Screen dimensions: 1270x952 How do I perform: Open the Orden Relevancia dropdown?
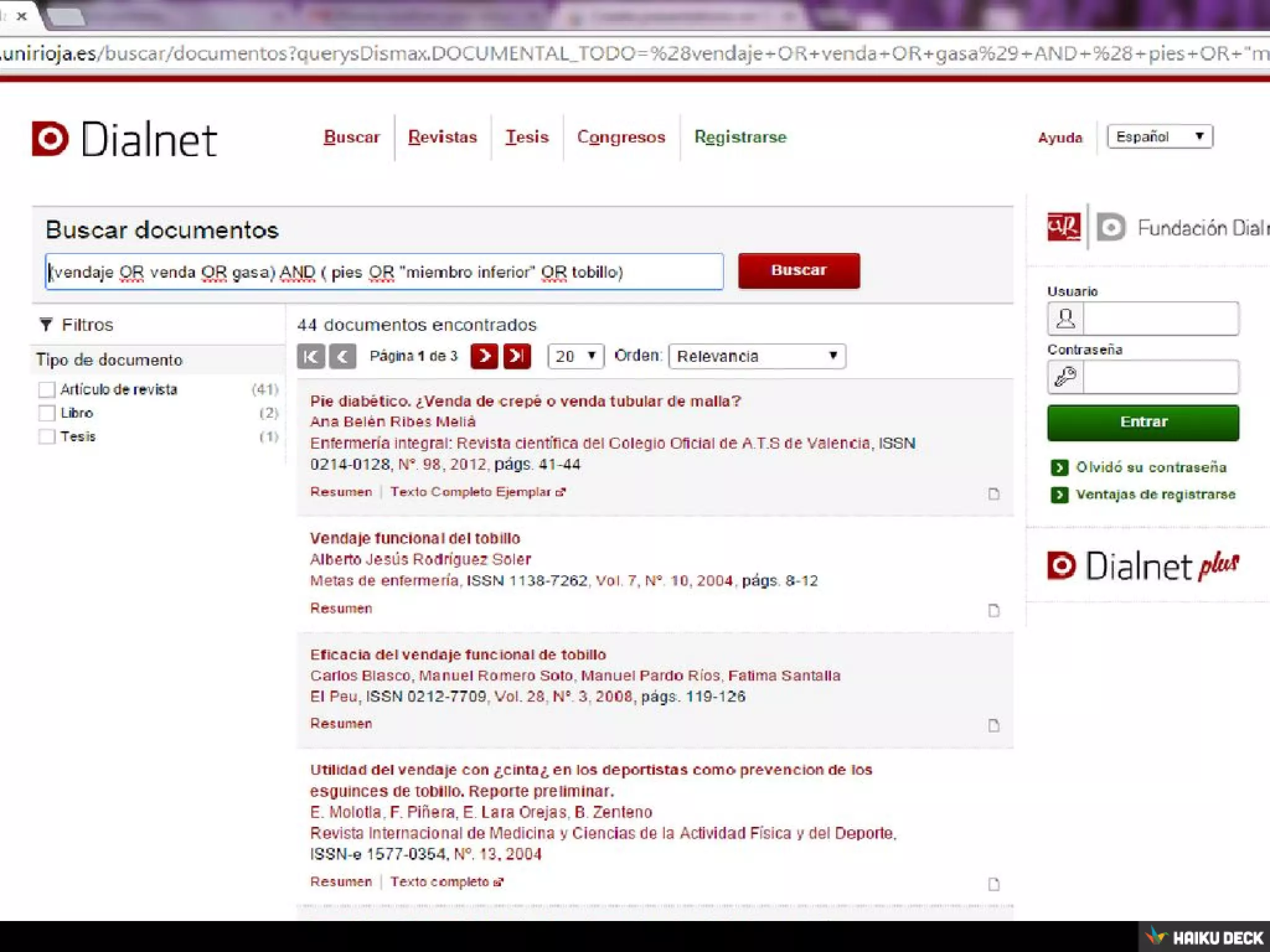(757, 356)
